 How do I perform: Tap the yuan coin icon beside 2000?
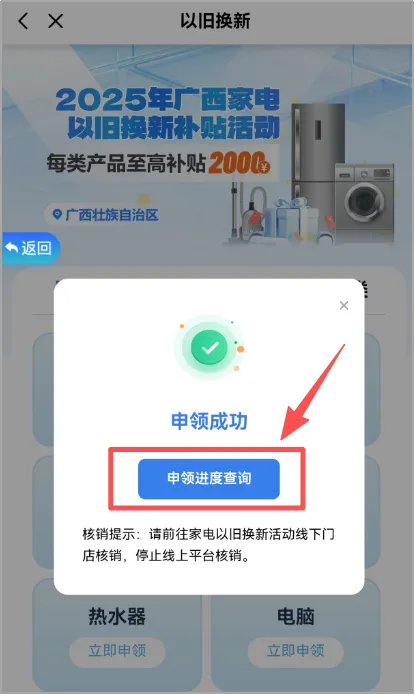(264, 168)
